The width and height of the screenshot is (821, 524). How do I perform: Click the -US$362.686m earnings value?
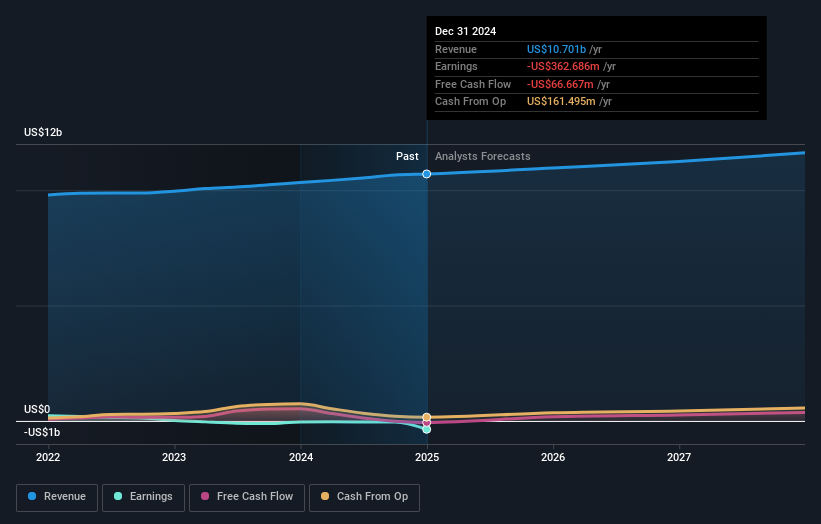click(563, 66)
